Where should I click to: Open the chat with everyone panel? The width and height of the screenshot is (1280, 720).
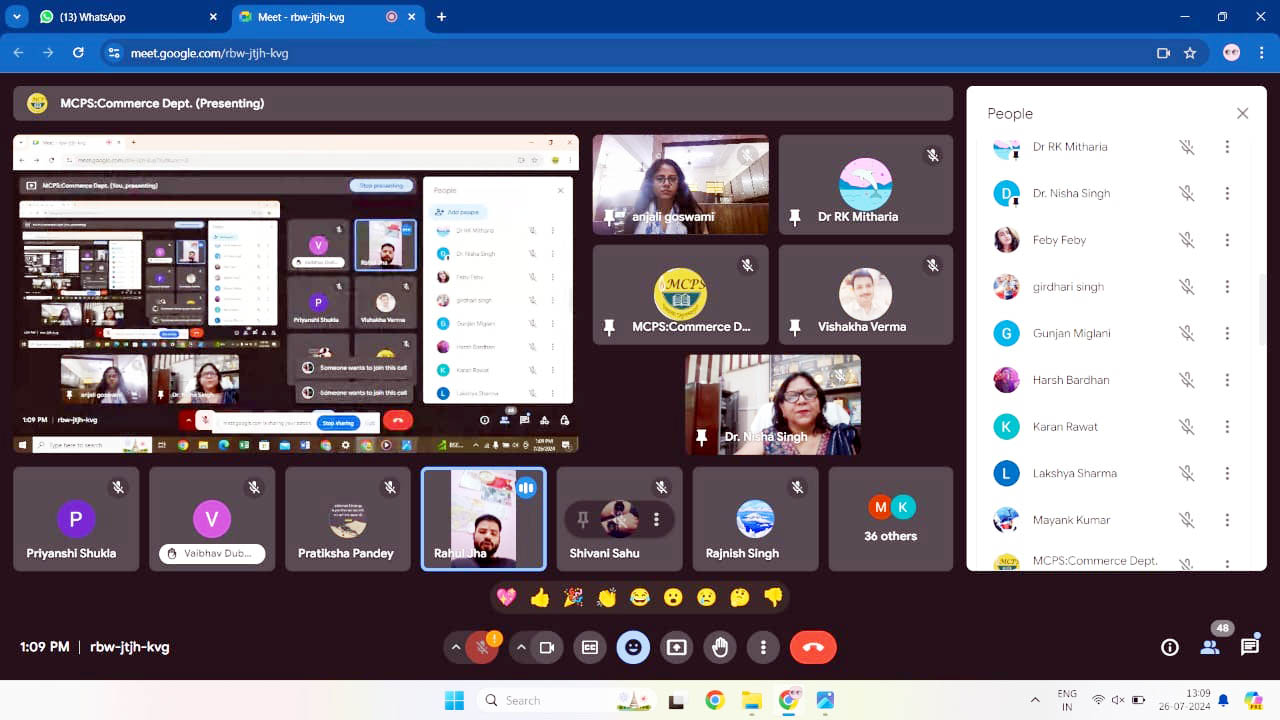1249,647
